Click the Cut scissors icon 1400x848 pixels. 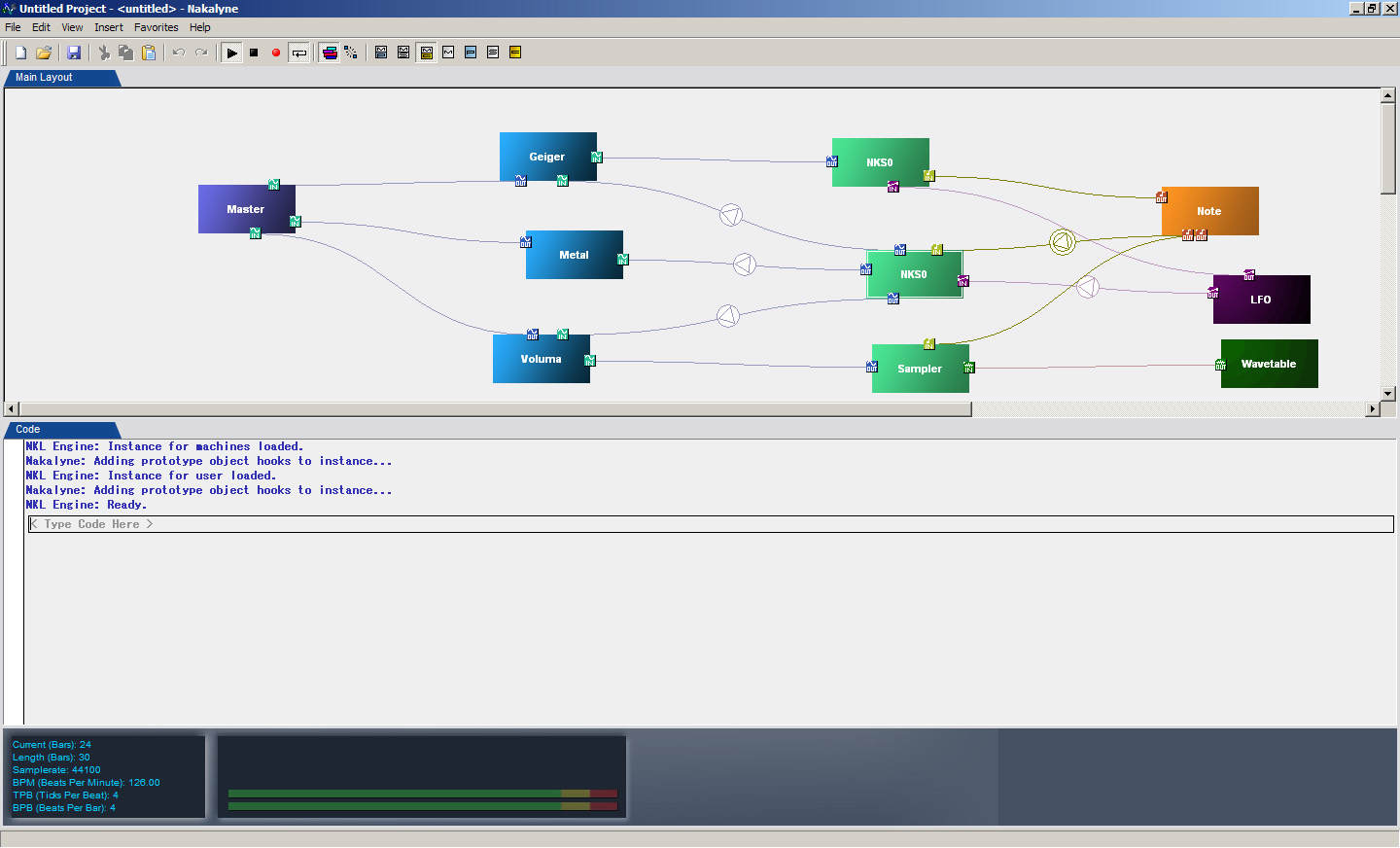104,53
